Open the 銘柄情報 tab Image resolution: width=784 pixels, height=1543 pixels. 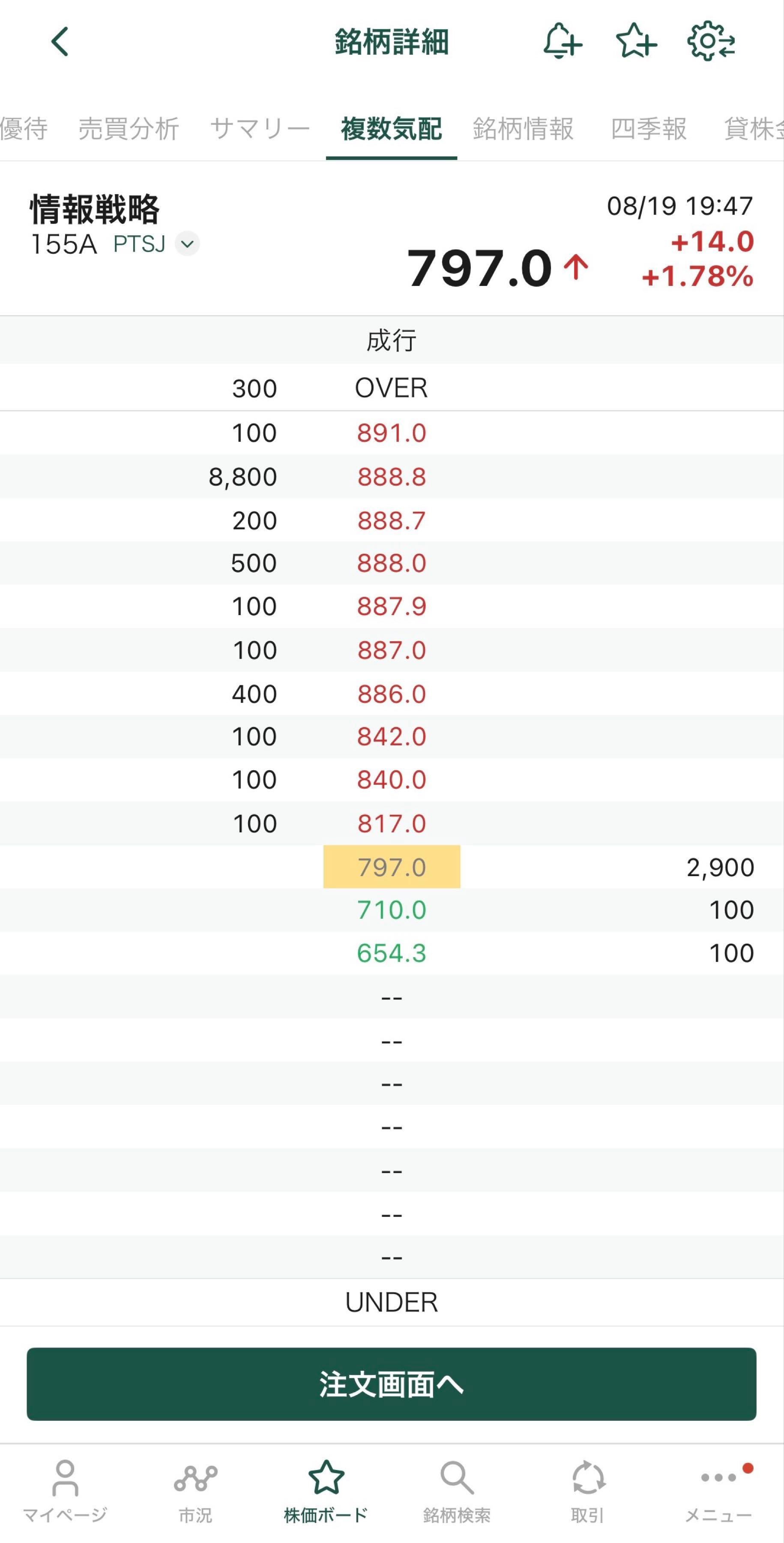pos(523,129)
